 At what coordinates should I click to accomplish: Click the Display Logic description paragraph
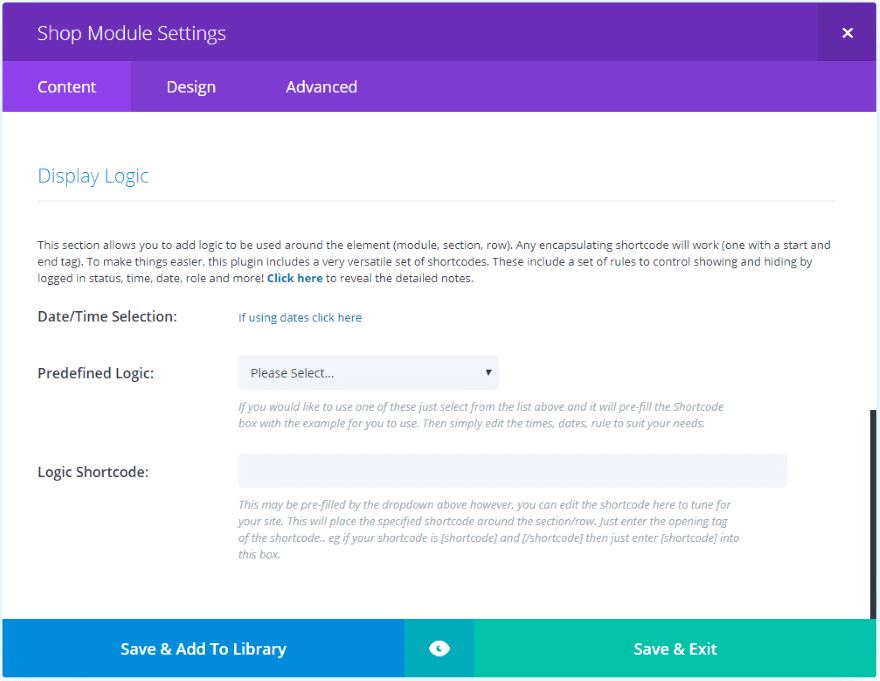434,261
